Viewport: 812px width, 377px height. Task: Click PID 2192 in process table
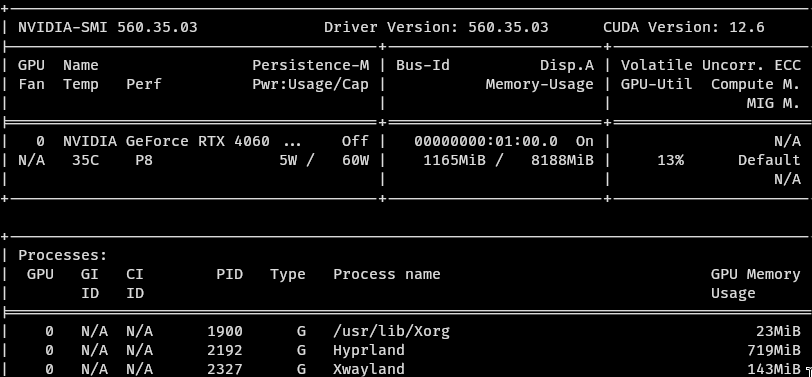click(x=225, y=351)
